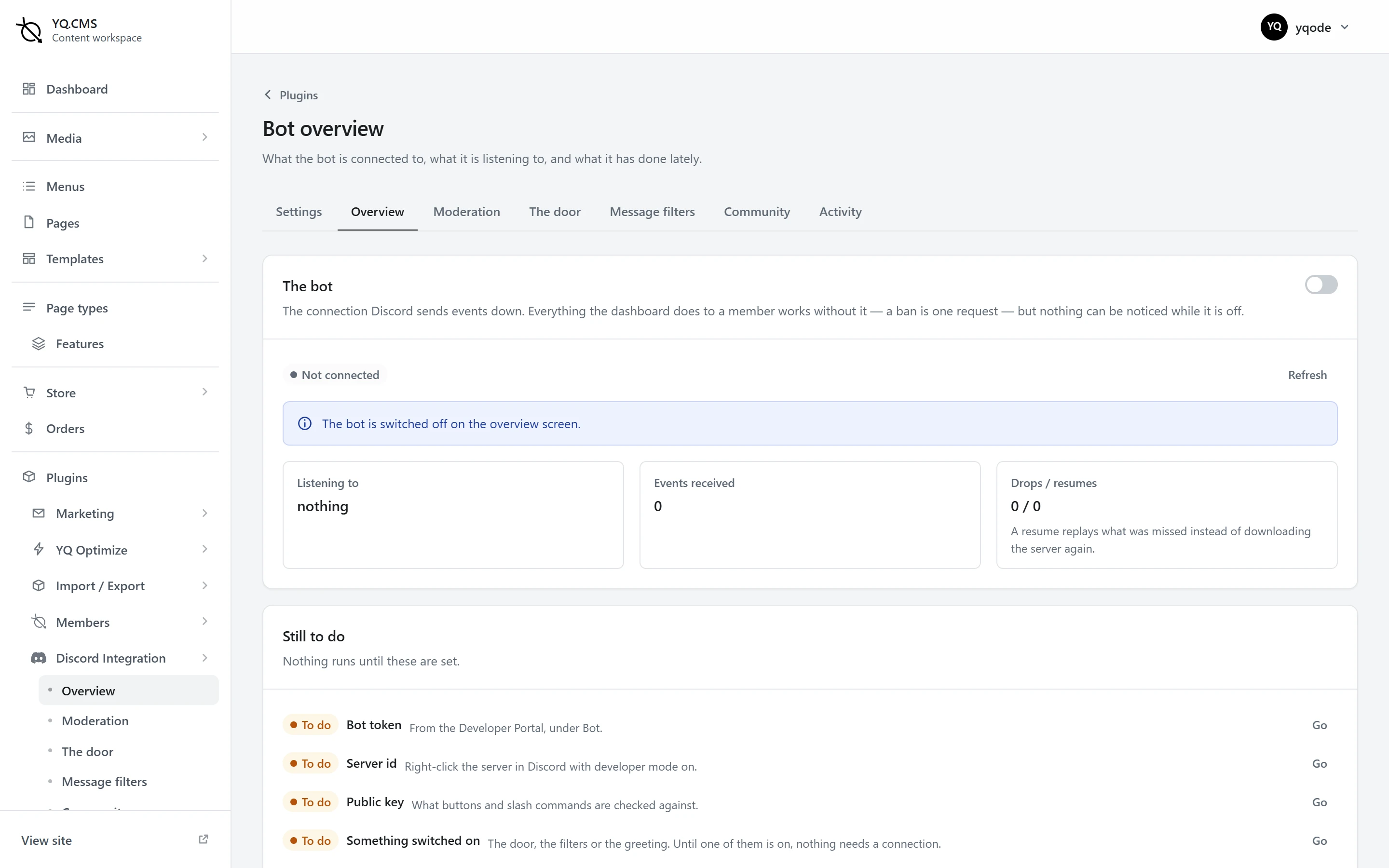This screenshot has width=1389, height=868.
Task: Click Go on the Public key row
Action: coord(1319,802)
